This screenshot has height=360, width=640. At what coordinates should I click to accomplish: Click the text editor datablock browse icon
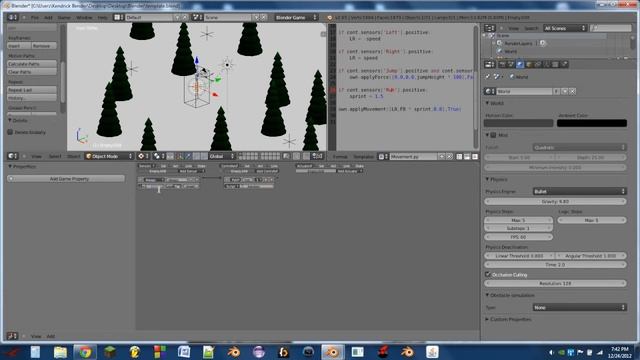pos(383,156)
